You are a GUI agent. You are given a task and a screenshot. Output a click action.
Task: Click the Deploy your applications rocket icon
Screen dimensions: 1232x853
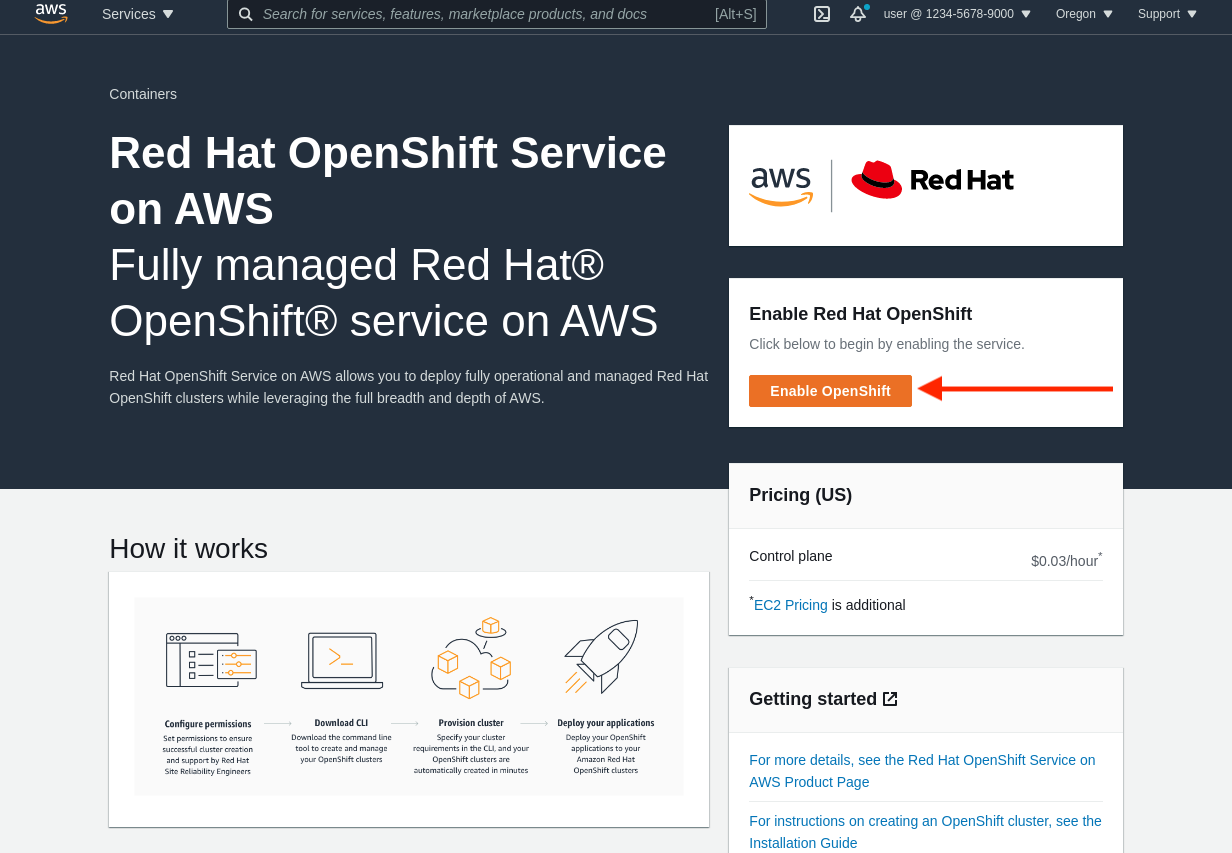coord(604,655)
